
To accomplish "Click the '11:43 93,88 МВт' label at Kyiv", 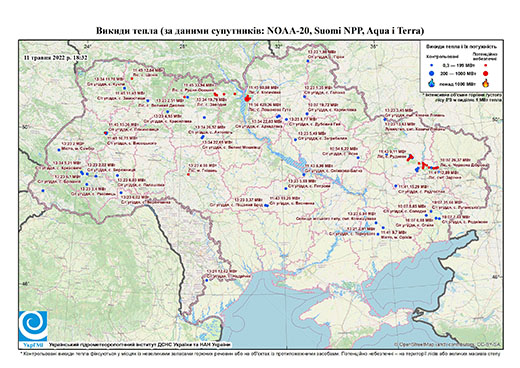I will tap(263, 87).
